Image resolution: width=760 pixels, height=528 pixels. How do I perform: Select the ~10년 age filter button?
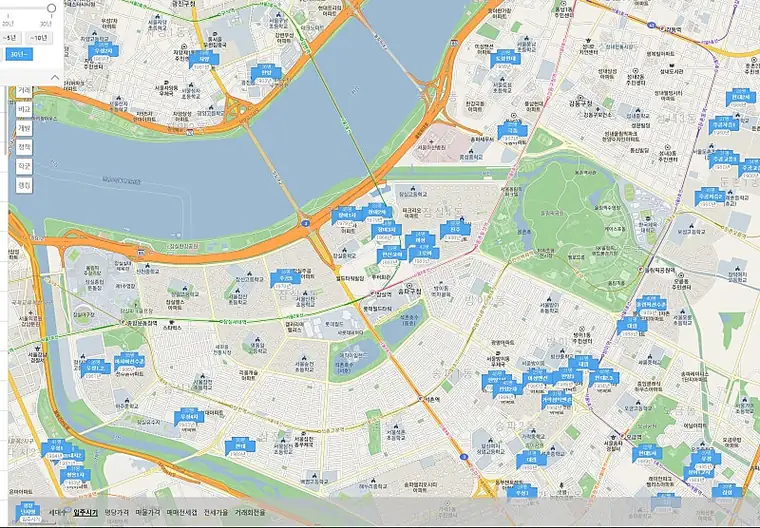pos(39,38)
